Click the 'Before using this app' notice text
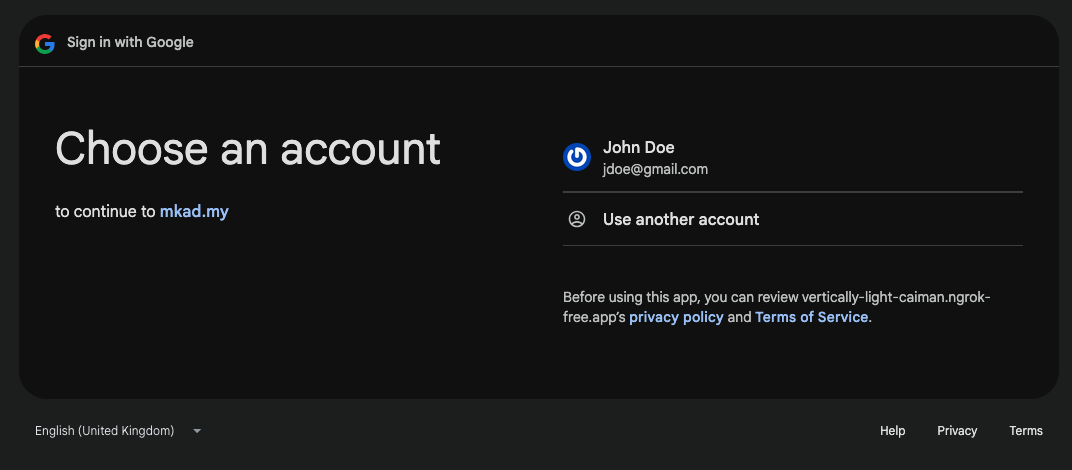This screenshot has height=470, width=1072. tap(630, 297)
